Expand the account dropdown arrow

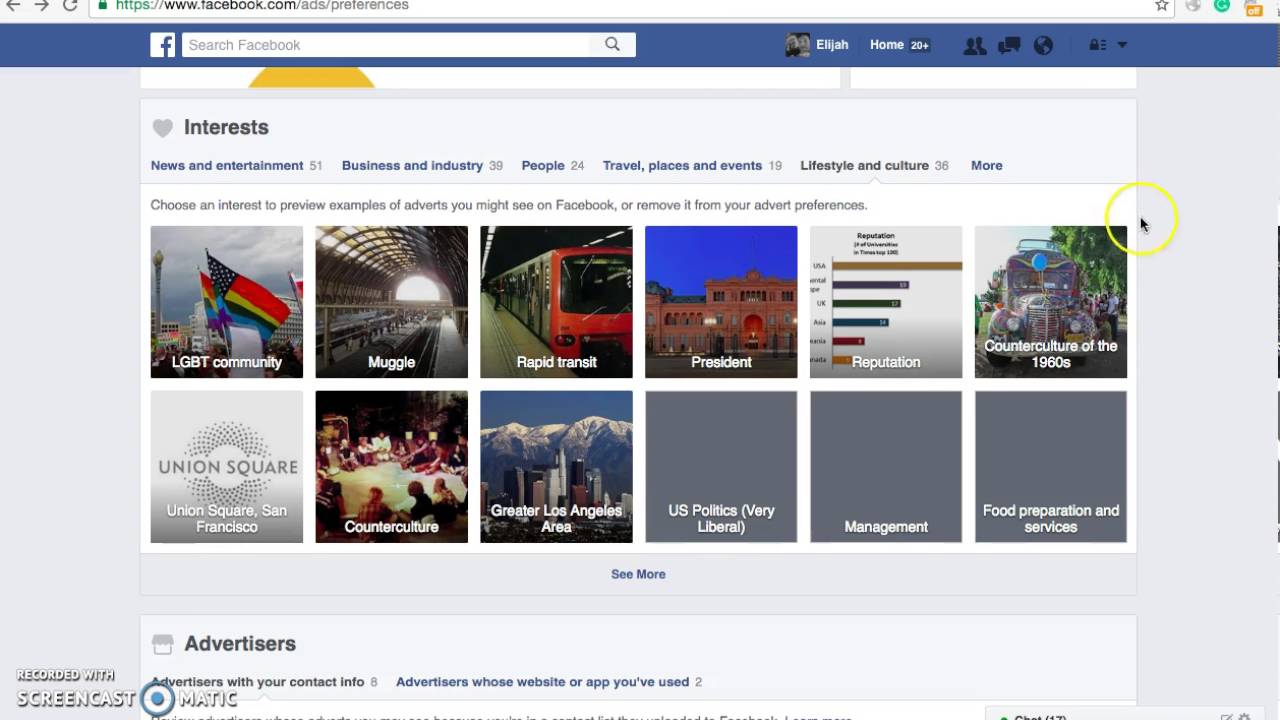click(1122, 45)
